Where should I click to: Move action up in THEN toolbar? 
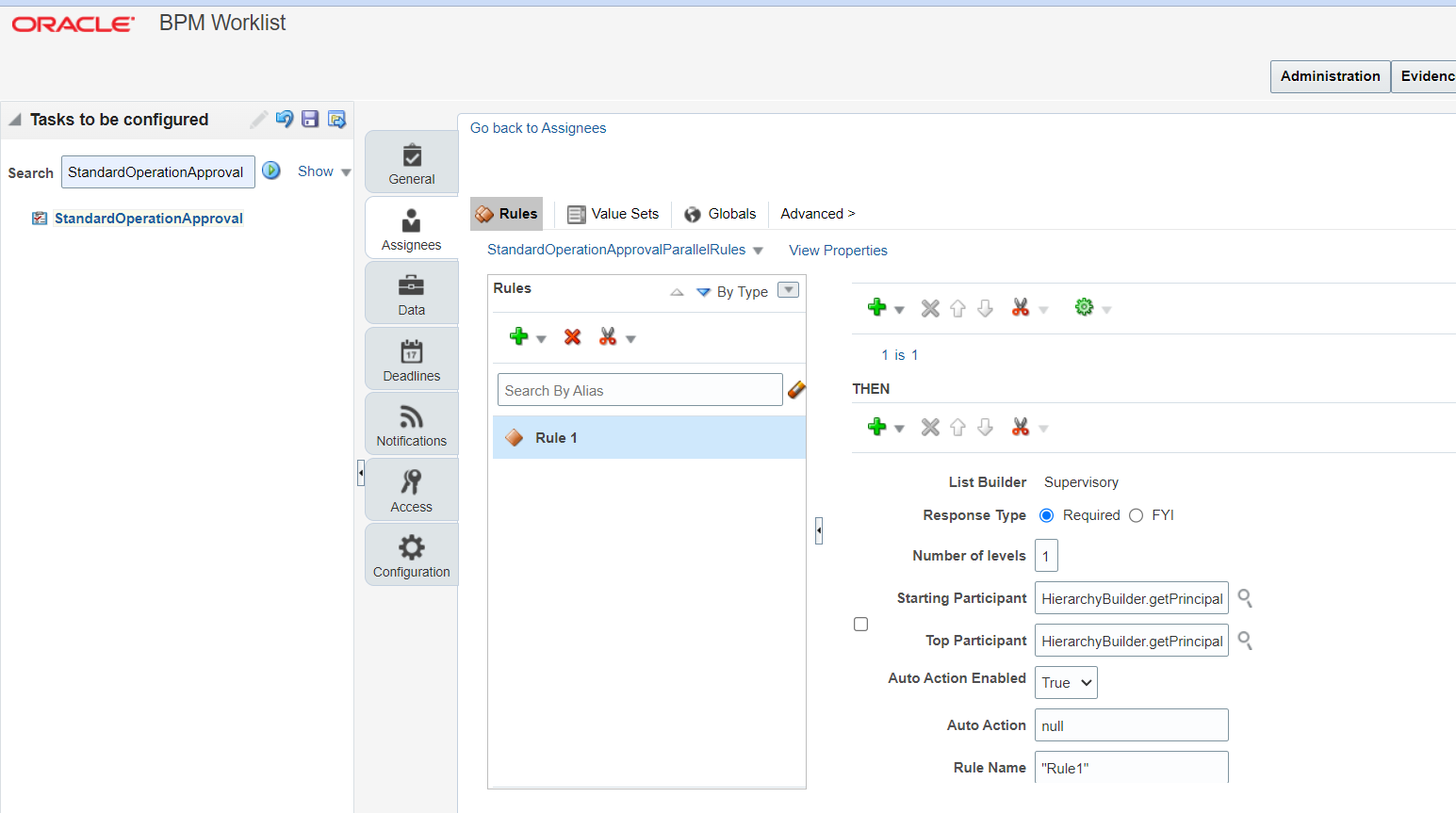[957, 427]
